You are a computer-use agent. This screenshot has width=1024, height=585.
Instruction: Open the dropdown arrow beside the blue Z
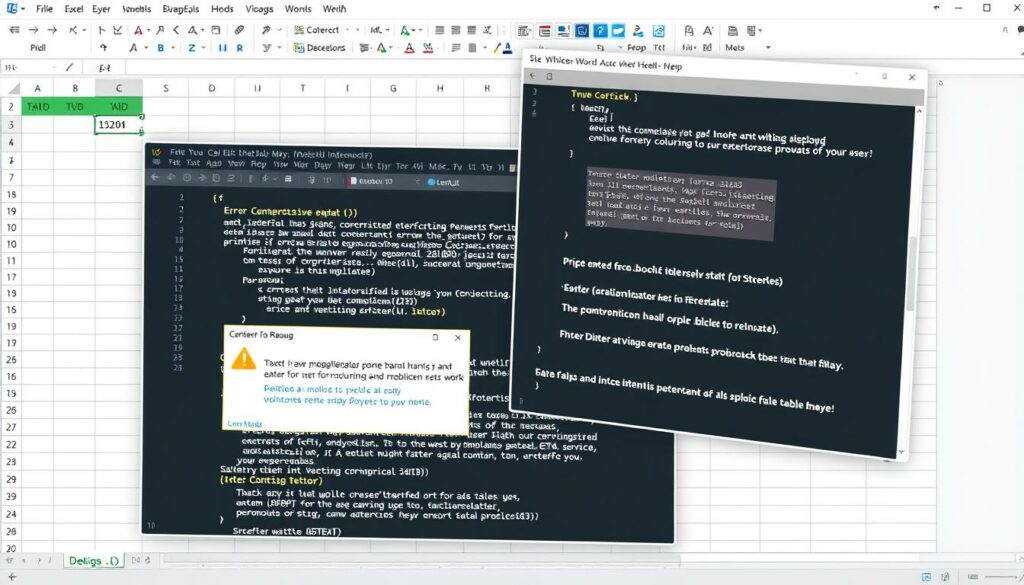[x=203, y=48]
